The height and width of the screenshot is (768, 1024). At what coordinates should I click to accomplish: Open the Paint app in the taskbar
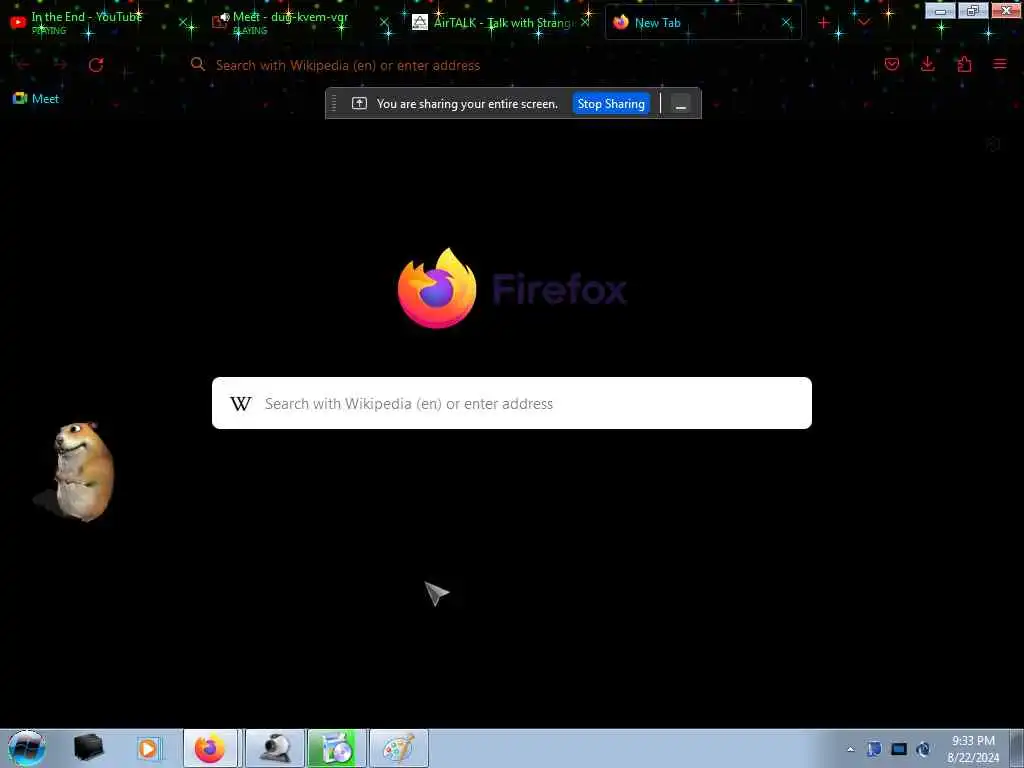click(x=399, y=748)
